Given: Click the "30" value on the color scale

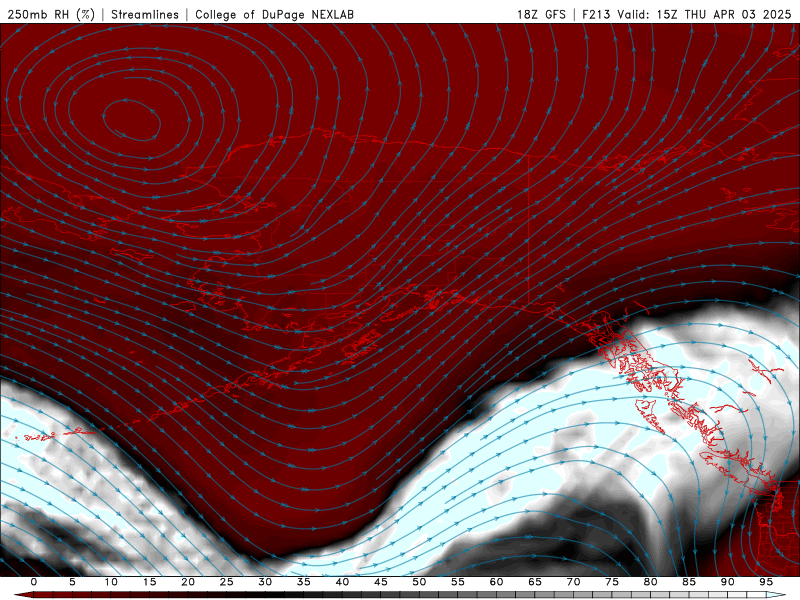Looking at the screenshot, I should (265, 582).
